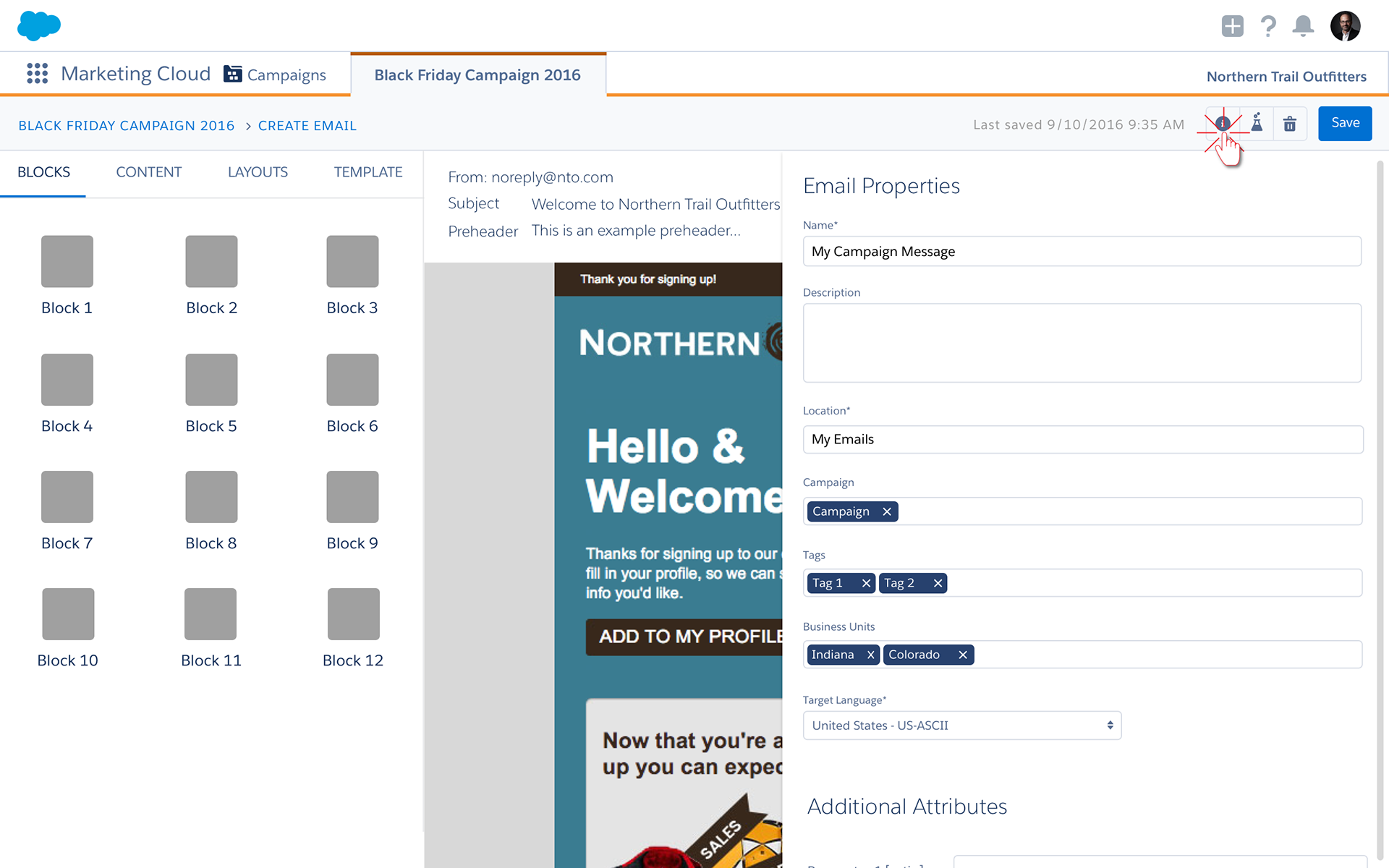Select the Block 5 icon
1389x868 pixels.
(211, 380)
